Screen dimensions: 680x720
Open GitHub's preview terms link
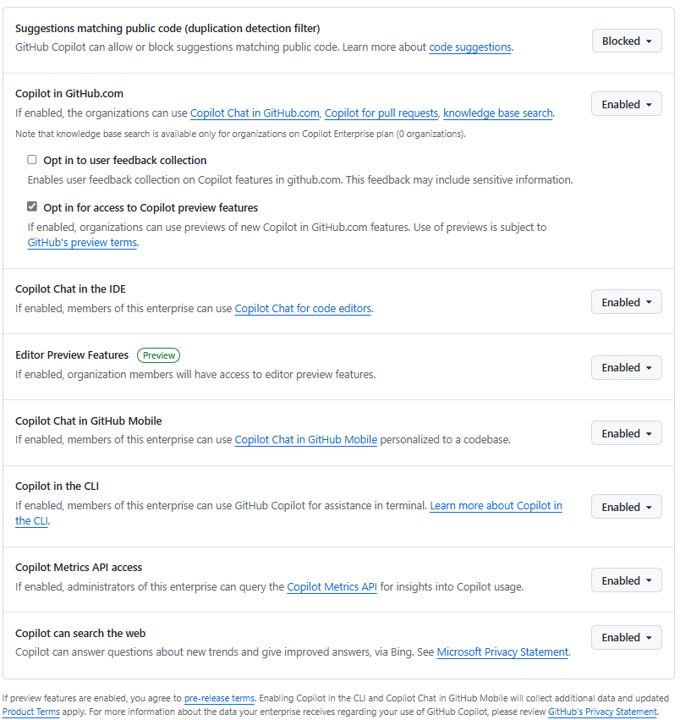82,242
